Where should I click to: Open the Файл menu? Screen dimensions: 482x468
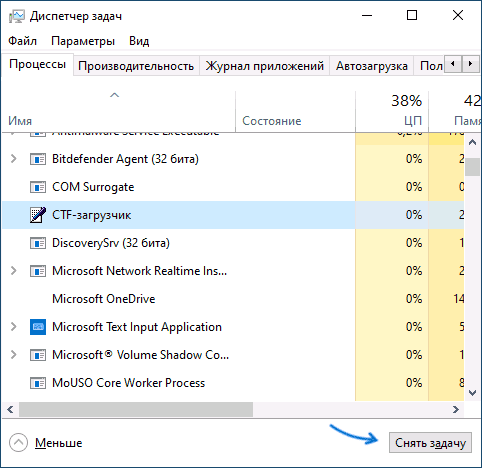click(x=22, y=41)
